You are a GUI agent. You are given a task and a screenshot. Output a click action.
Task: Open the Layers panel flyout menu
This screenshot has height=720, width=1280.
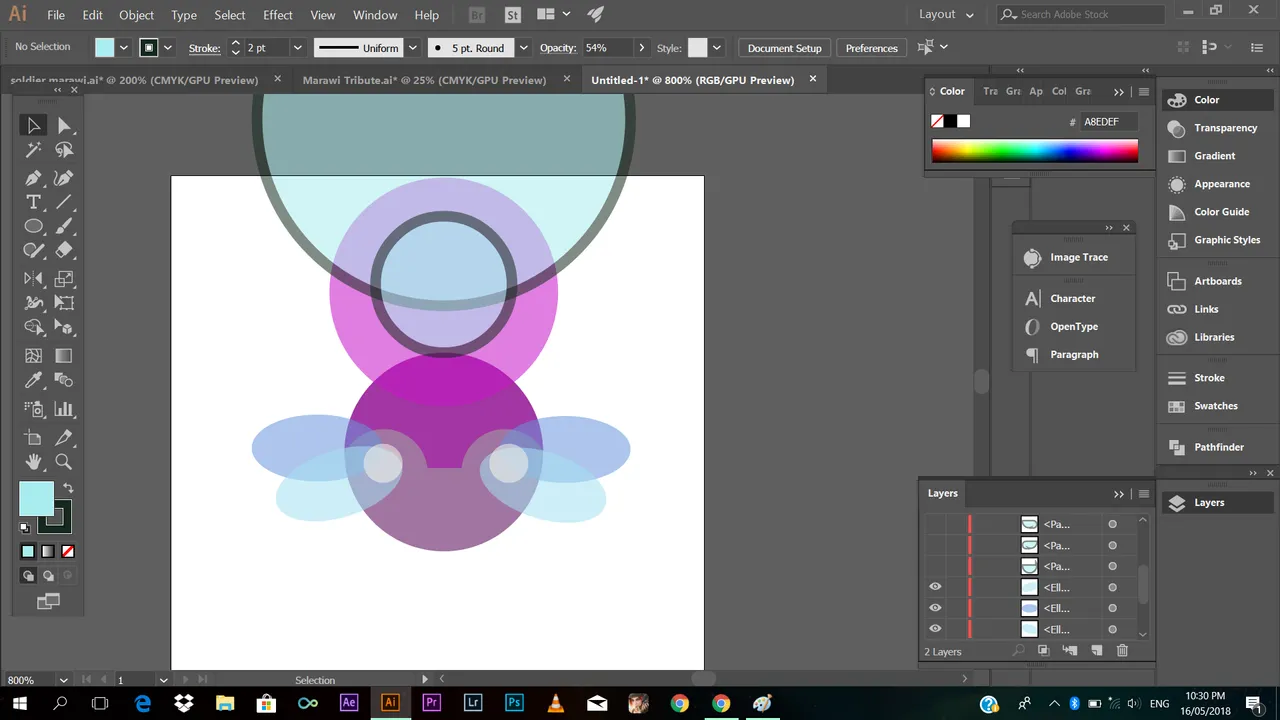point(1144,494)
